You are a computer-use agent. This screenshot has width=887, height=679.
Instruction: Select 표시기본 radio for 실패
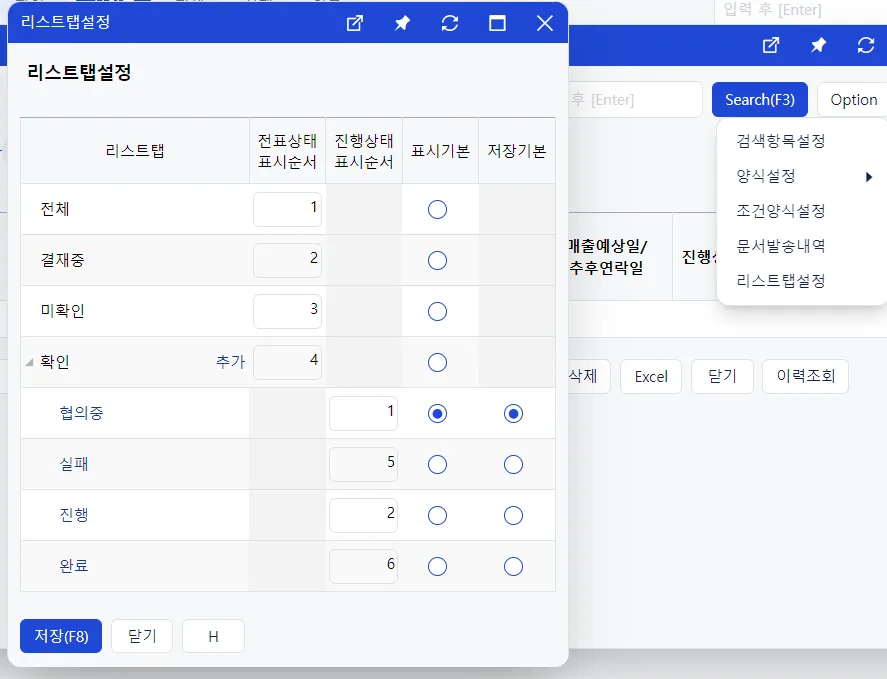pyautogui.click(x=437, y=465)
